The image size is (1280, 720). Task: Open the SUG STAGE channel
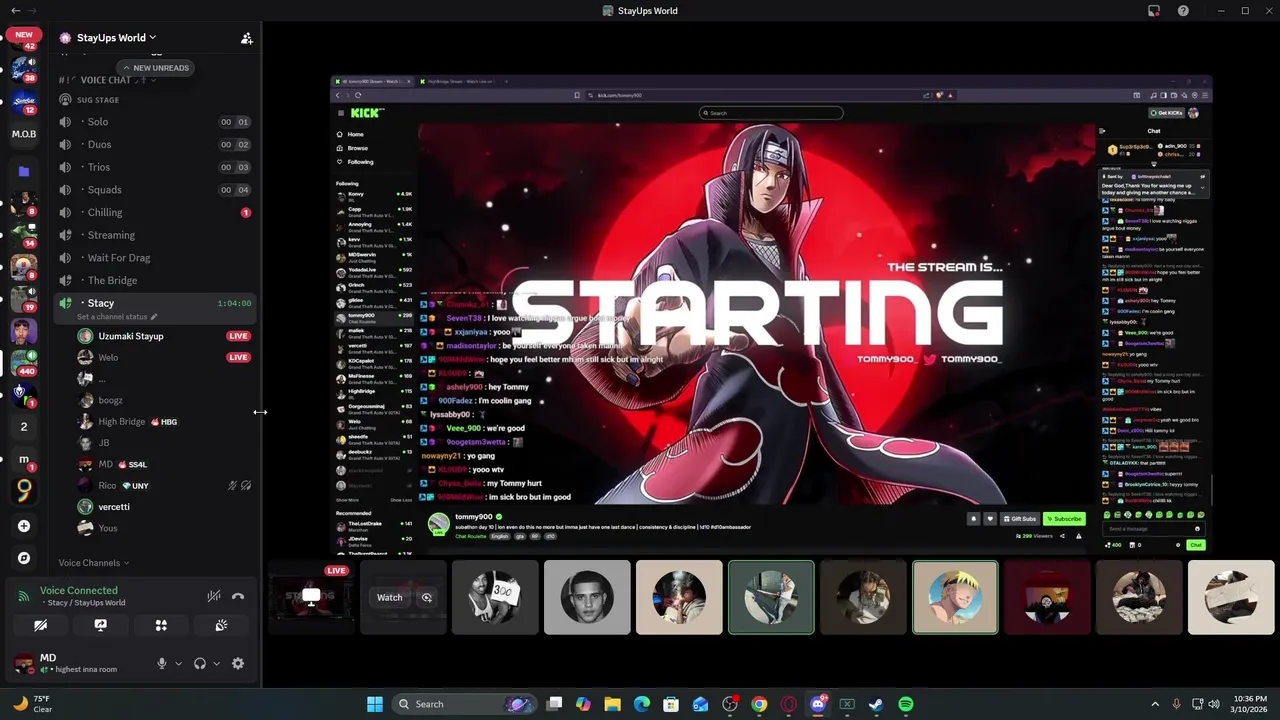tap(155, 100)
